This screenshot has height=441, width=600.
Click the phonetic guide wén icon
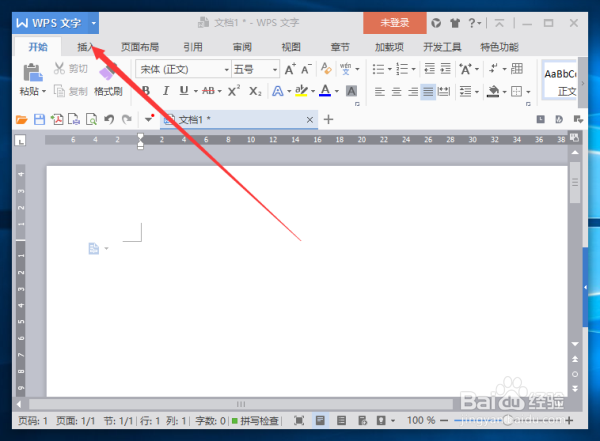point(346,69)
